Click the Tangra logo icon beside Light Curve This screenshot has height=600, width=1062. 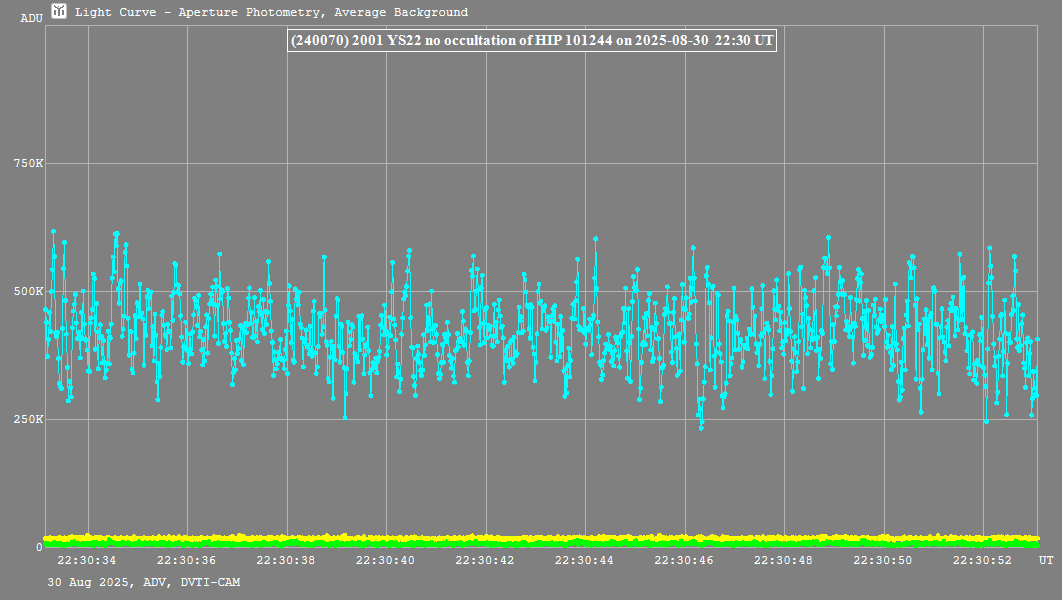pyautogui.click(x=59, y=12)
